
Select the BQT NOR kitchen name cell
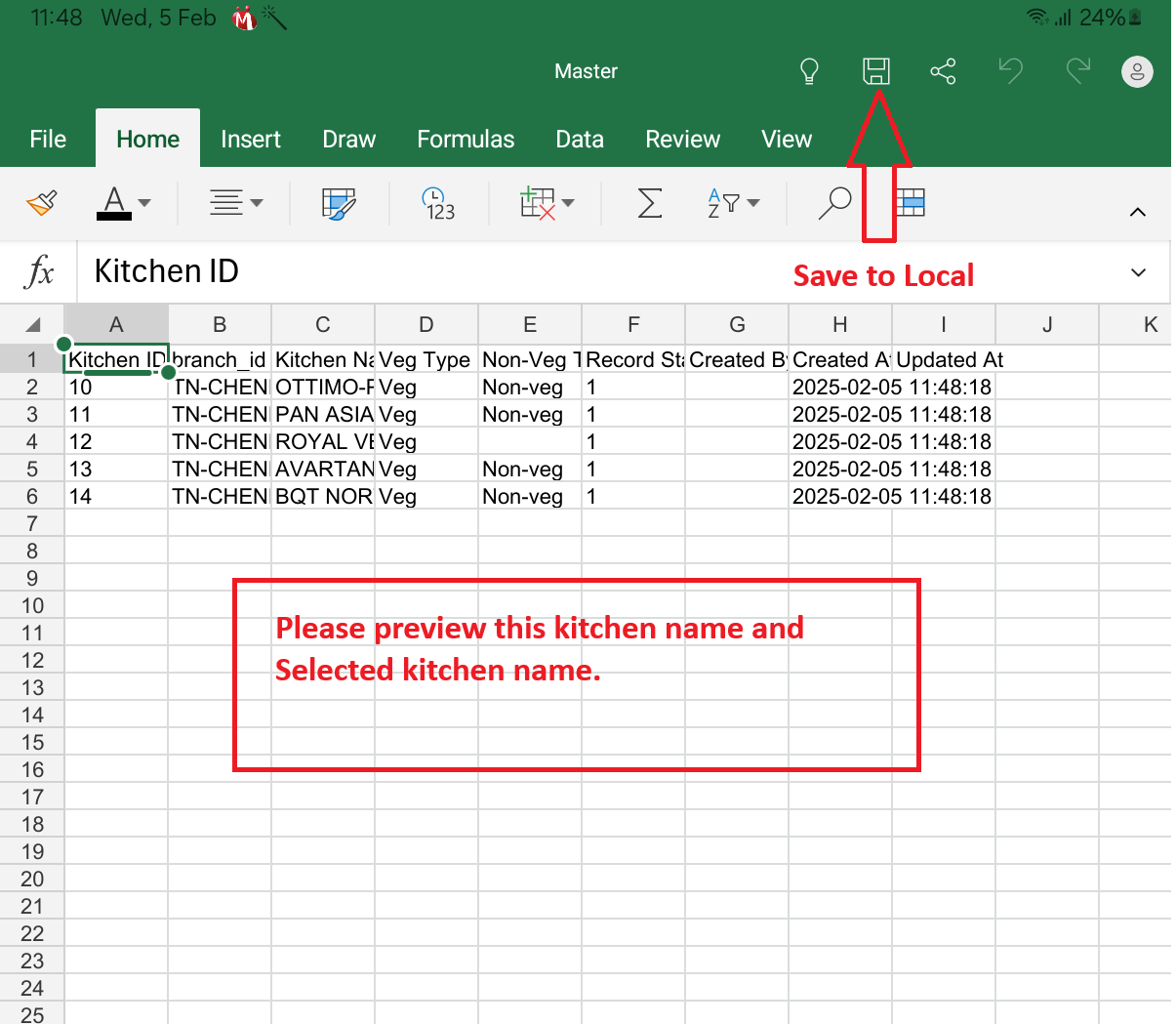pyautogui.click(x=323, y=497)
